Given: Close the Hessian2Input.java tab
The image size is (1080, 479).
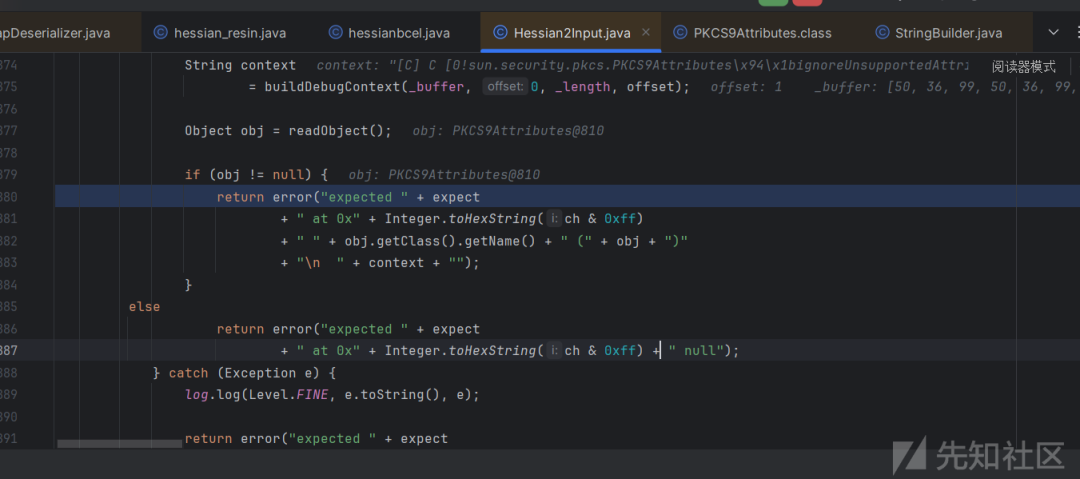Looking at the screenshot, I should [648, 33].
